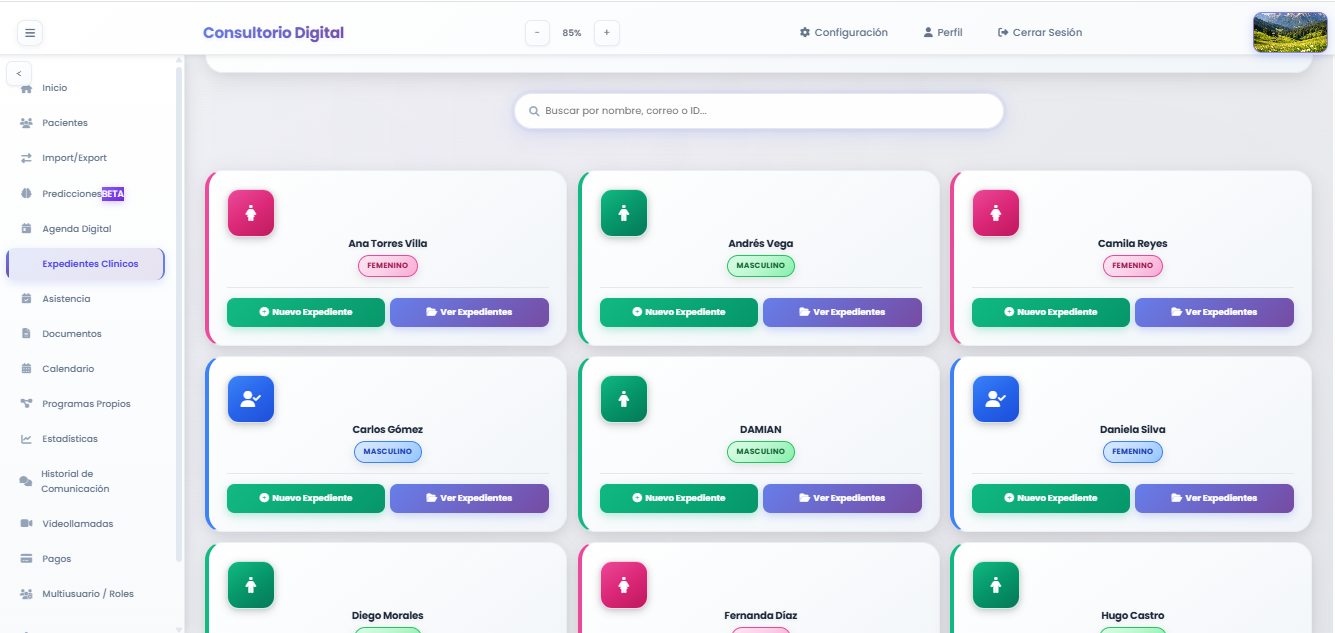Click Camila Reyes's pink avatar icon
The image size is (1335, 633).
pyautogui.click(x=996, y=213)
